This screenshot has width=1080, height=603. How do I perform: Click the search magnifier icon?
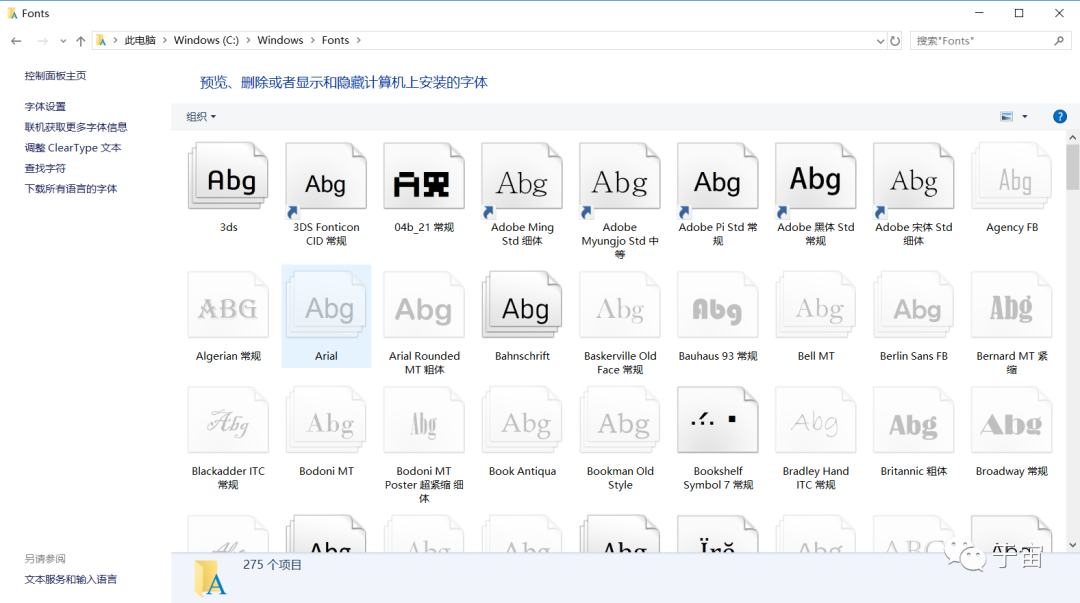pos(1059,41)
